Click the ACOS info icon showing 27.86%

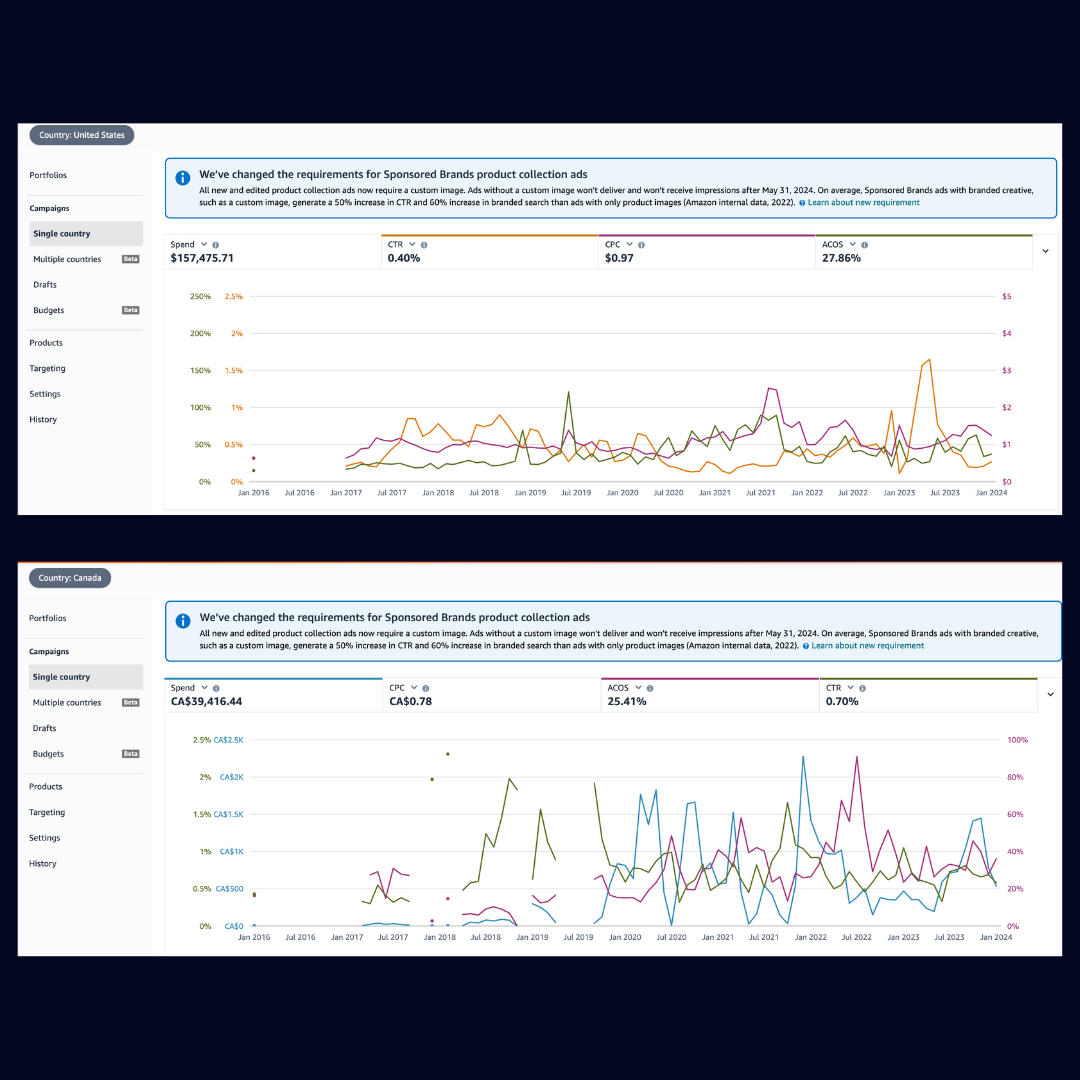863,245
